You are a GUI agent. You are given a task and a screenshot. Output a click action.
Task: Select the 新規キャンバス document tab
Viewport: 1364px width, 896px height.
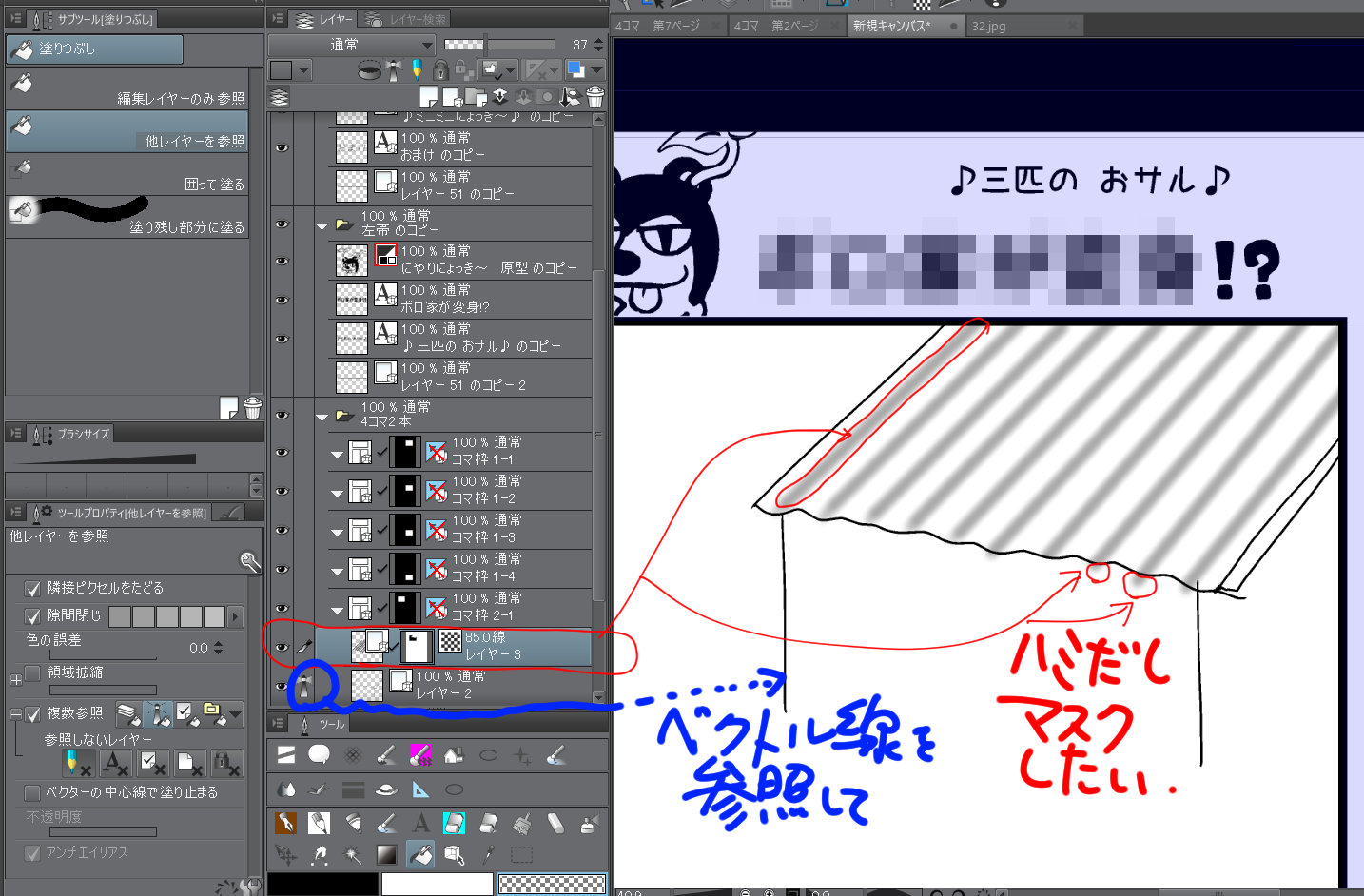point(905,27)
